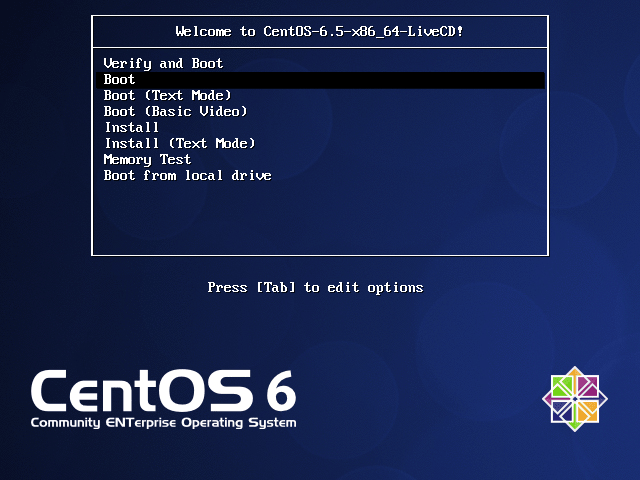640x480 pixels.
Task: Click the Welcome to CentOS-6.5 title bar
Action: [x=319, y=31]
